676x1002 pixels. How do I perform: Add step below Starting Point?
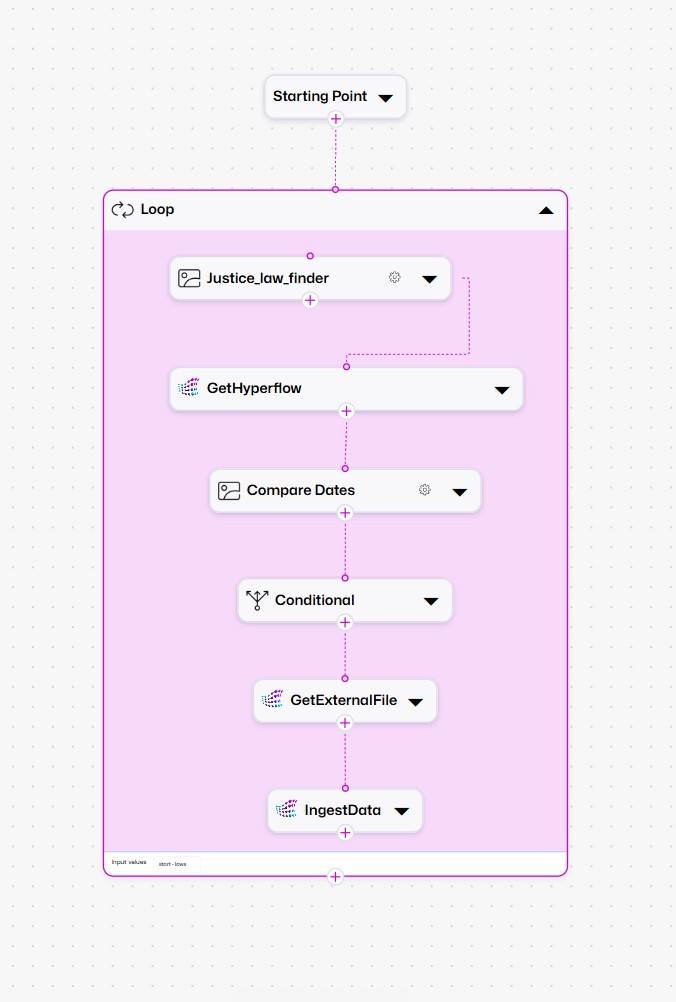pos(336,118)
